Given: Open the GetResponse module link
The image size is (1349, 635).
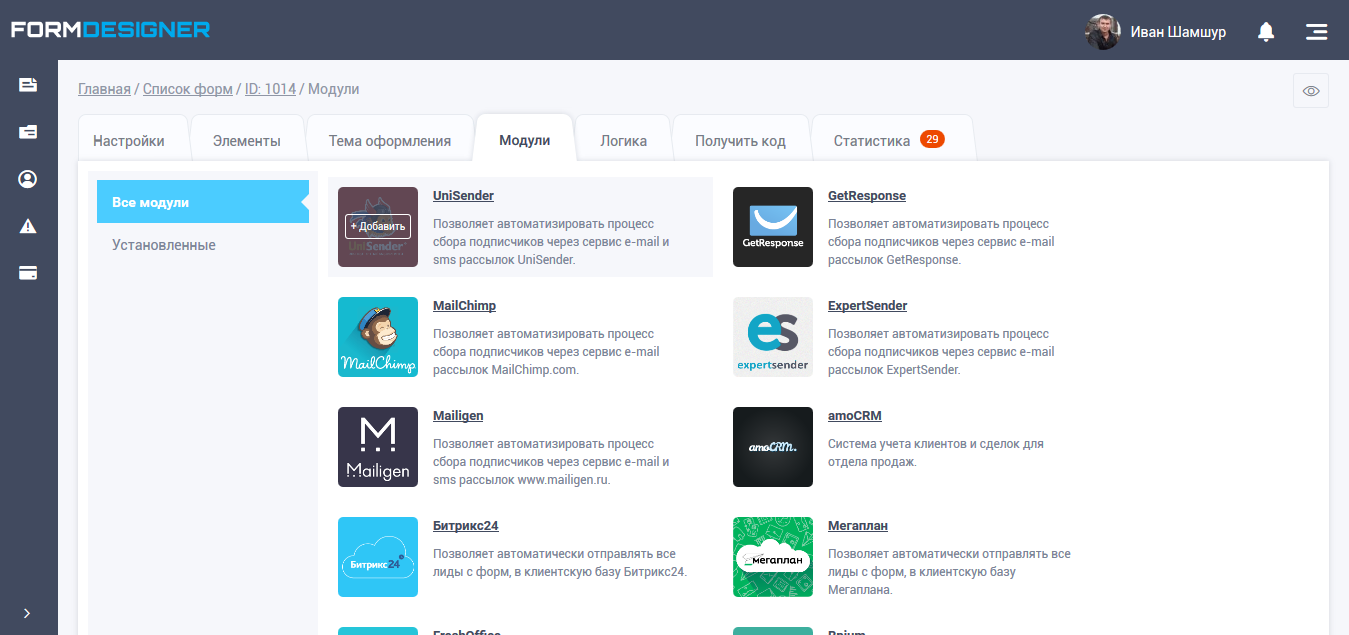Looking at the screenshot, I should tap(866, 195).
